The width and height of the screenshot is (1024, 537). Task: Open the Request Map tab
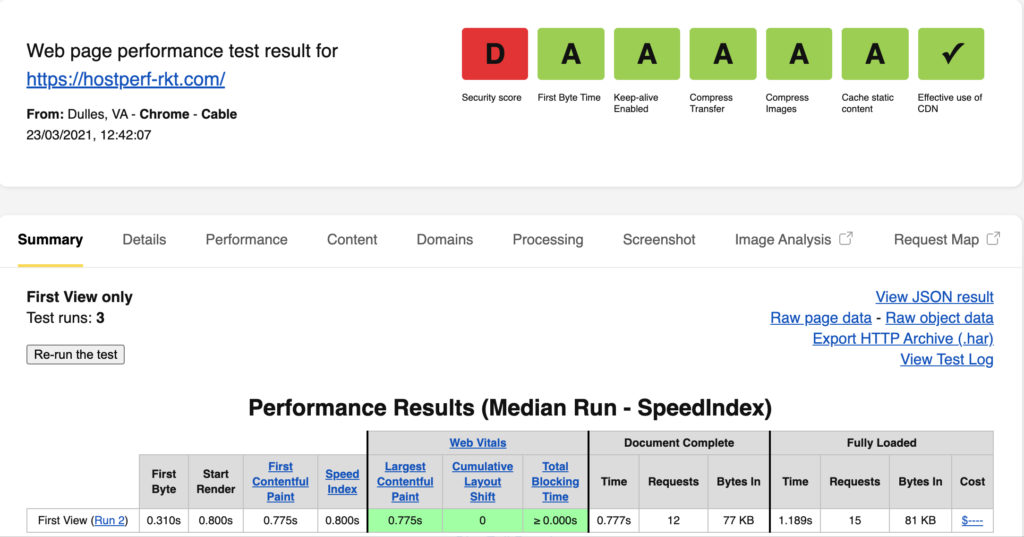click(936, 240)
